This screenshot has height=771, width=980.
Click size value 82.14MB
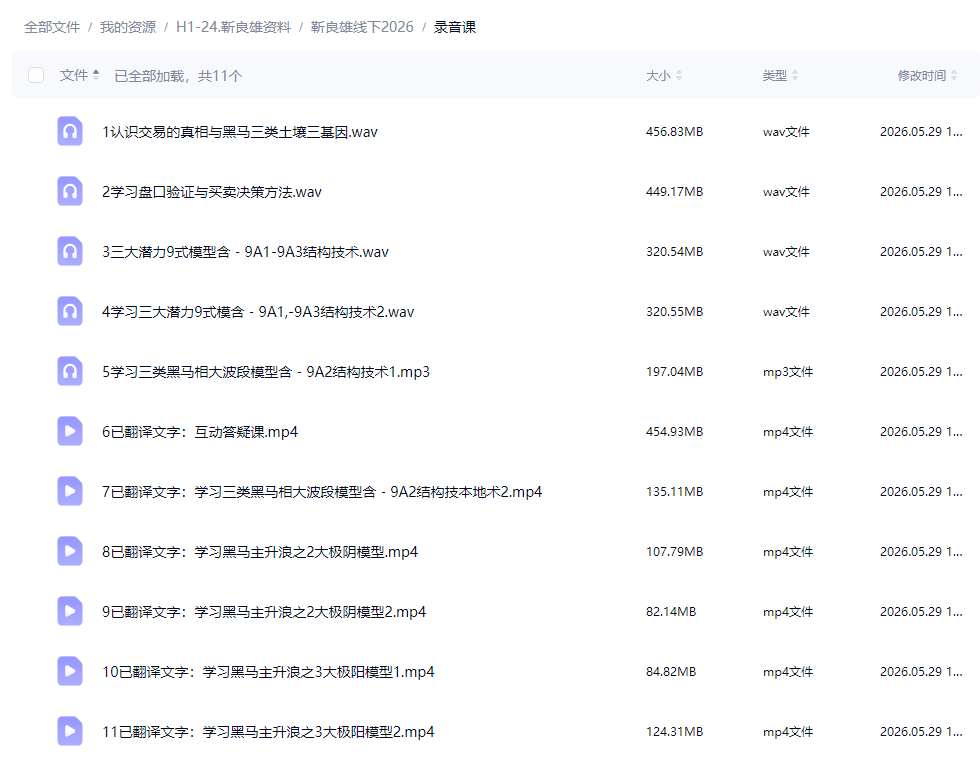pyautogui.click(x=671, y=612)
